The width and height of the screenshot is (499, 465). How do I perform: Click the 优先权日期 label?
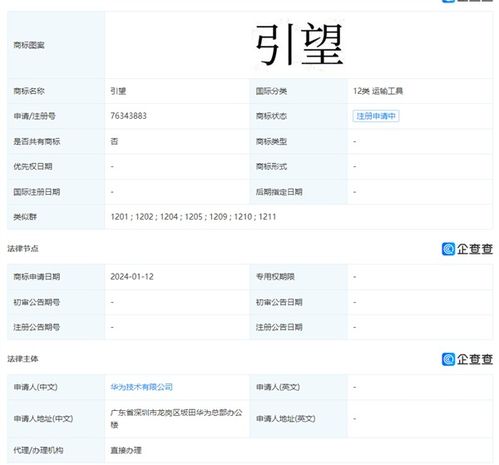33,166
